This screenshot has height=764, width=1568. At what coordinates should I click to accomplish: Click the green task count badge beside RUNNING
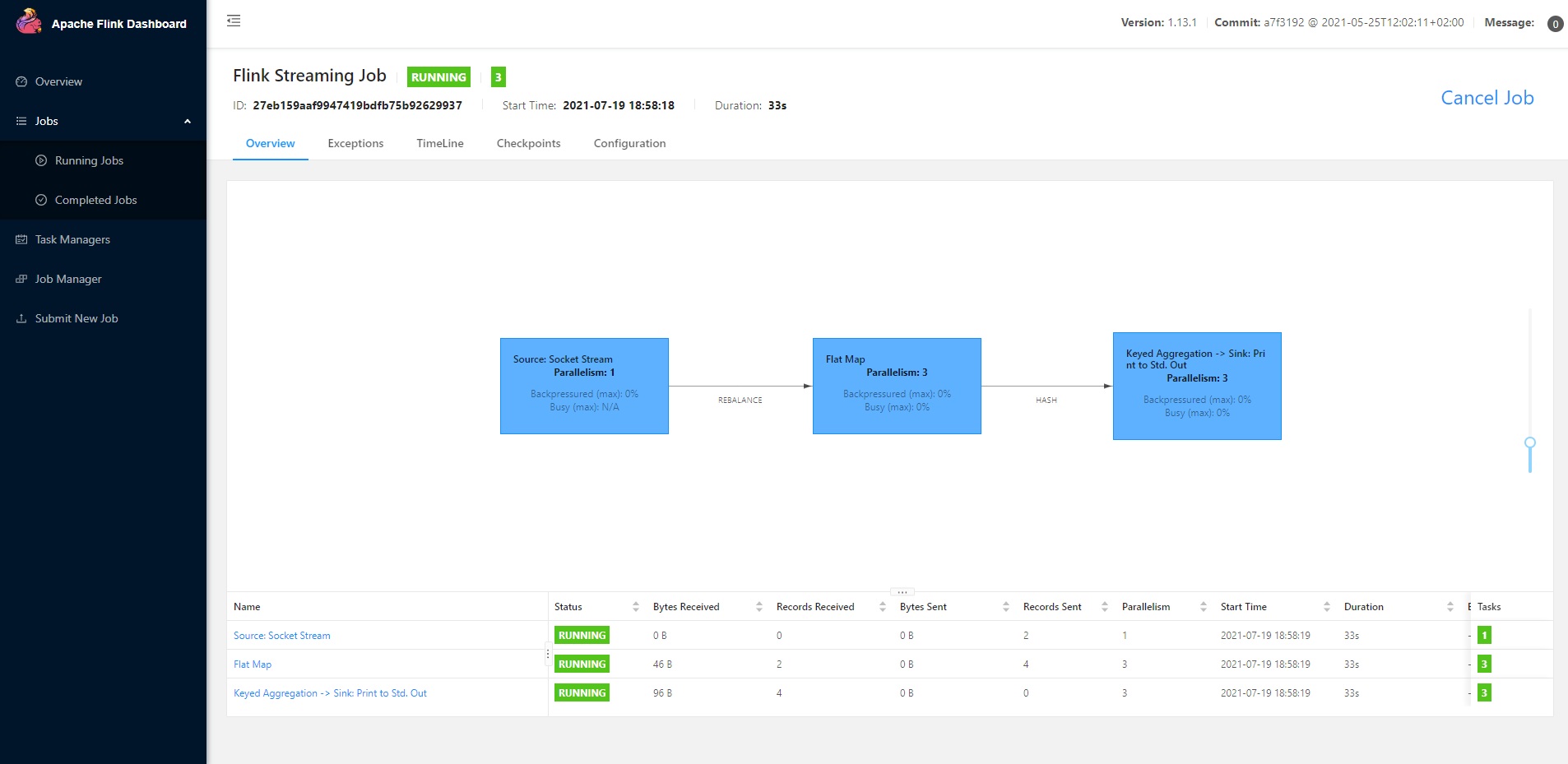(x=499, y=77)
